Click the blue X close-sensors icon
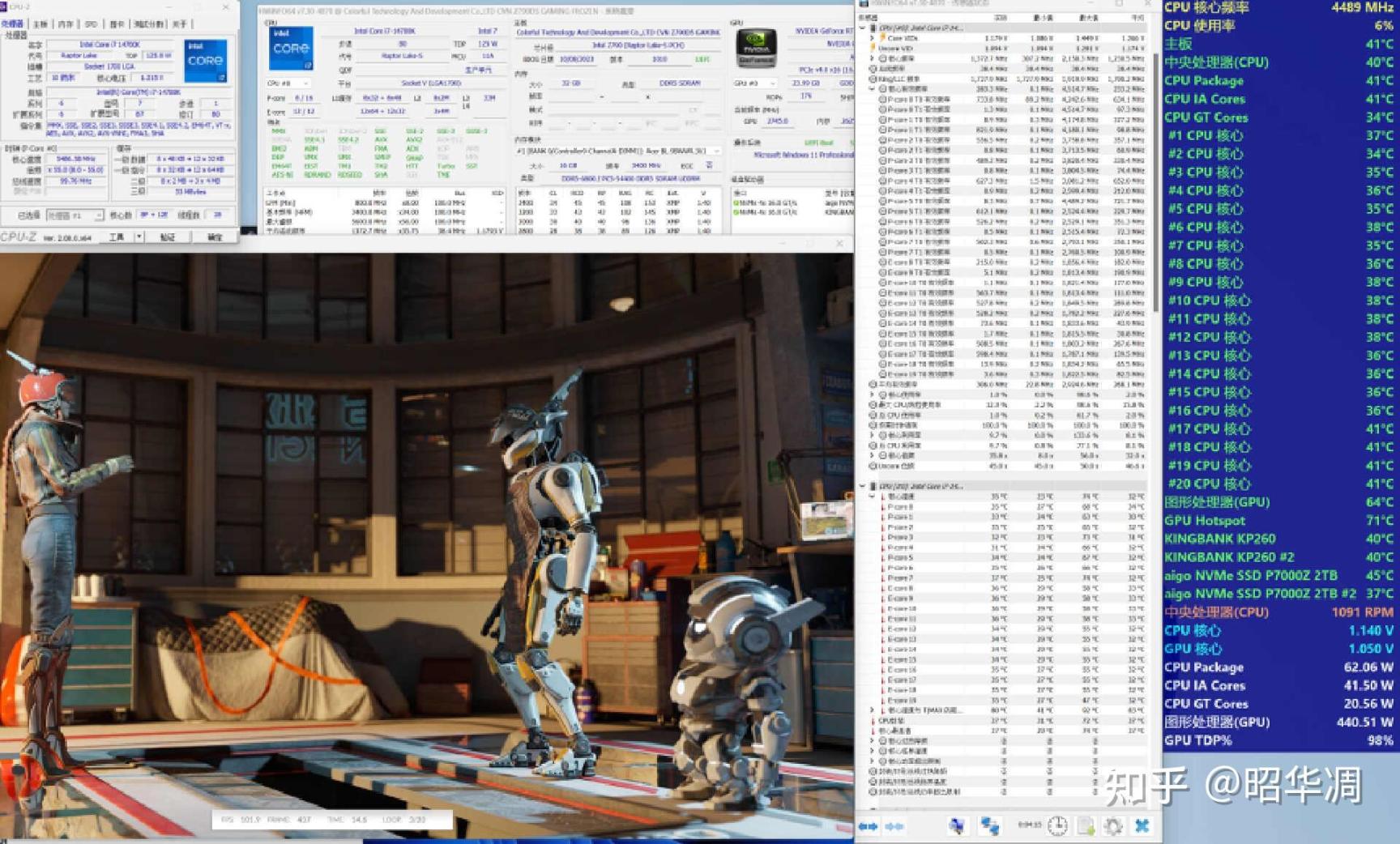Image resolution: width=1400 pixels, height=844 pixels. click(1142, 826)
